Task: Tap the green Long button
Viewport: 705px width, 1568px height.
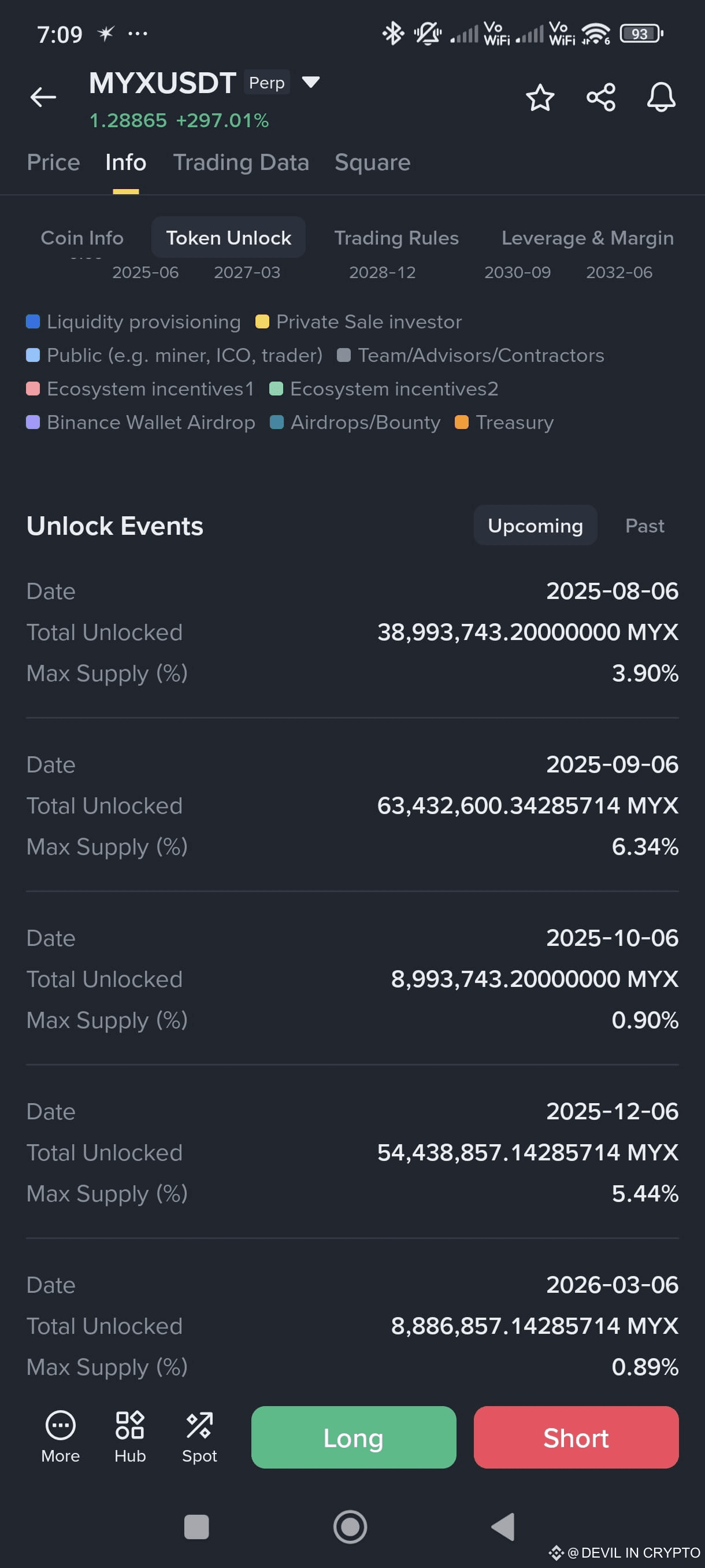Action: 354,1437
